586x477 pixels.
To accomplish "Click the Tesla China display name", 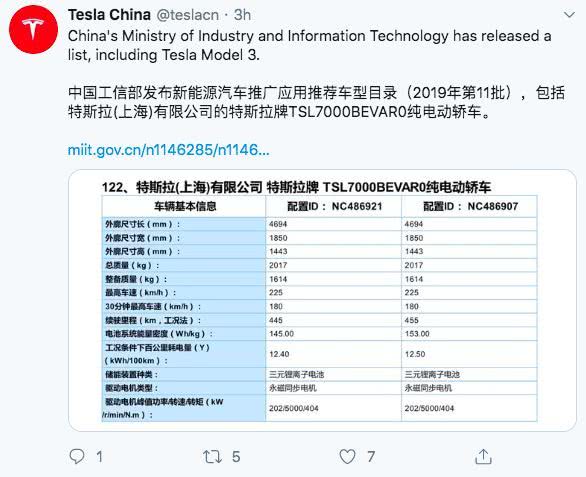I will (x=109, y=15).
